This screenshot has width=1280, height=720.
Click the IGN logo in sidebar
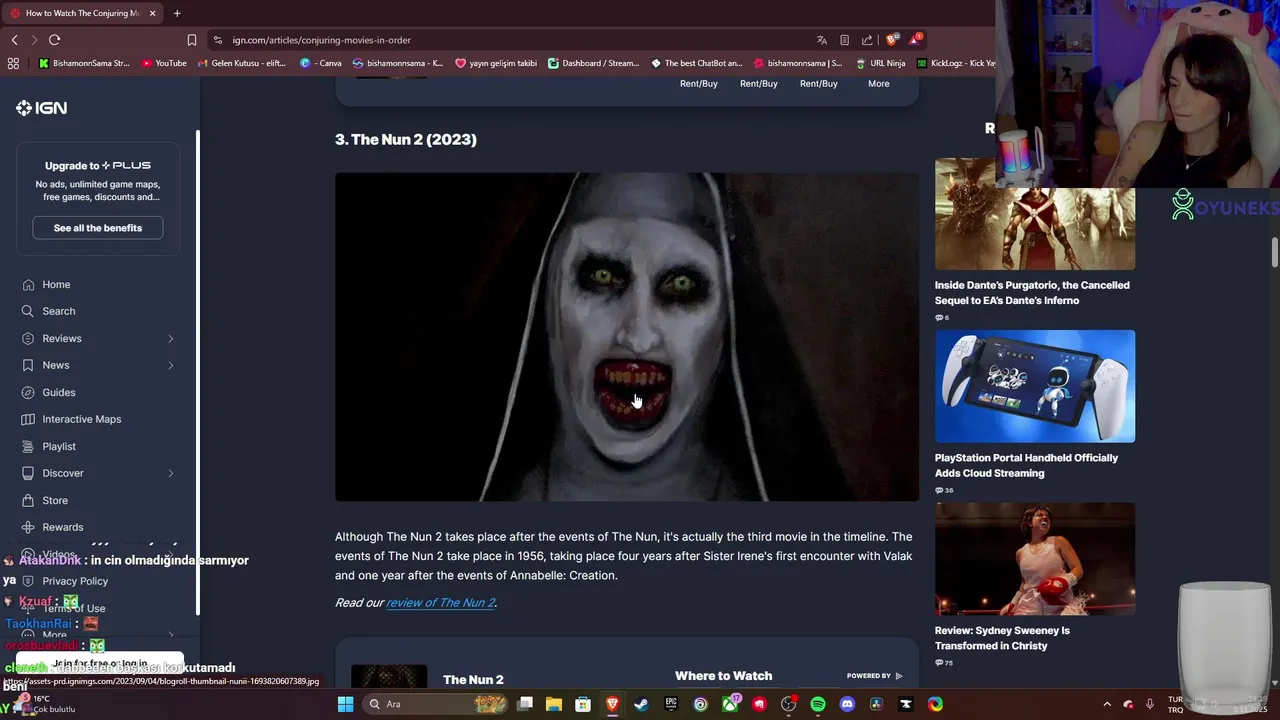(x=41, y=108)
